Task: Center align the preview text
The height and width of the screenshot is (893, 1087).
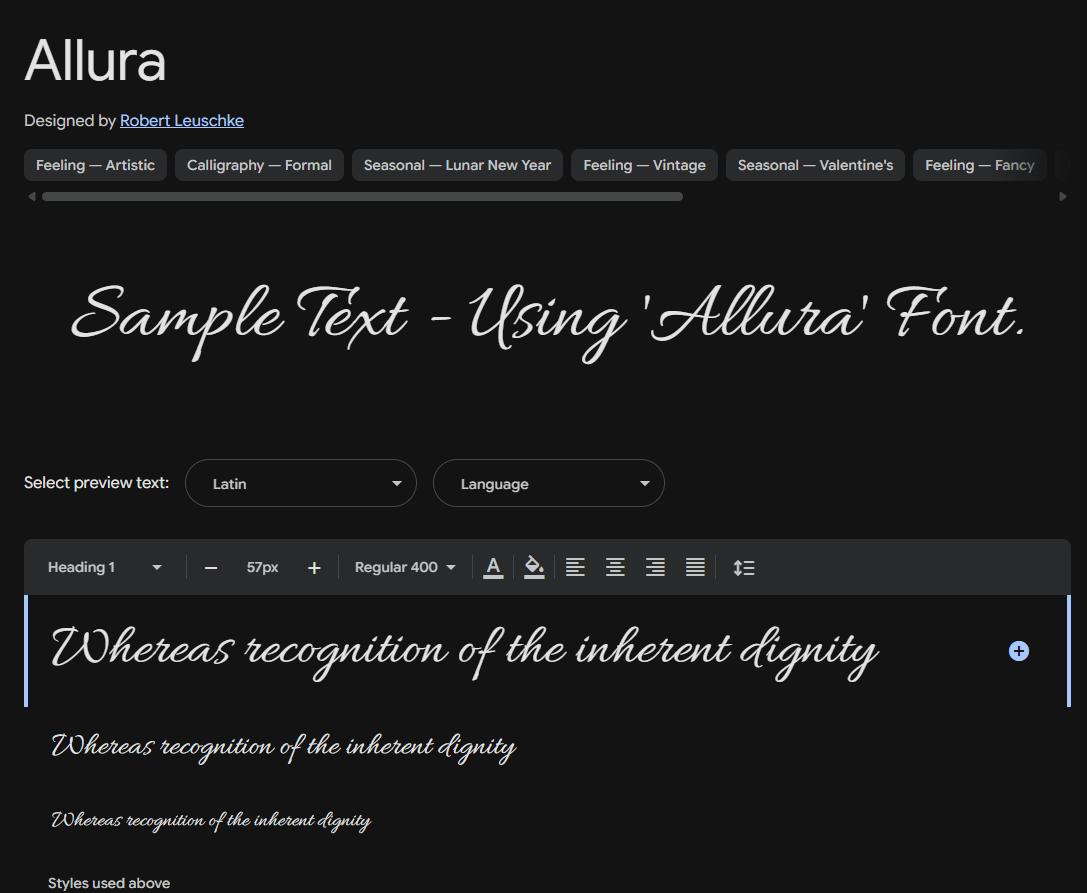Action: pyautogui.click(x=615, y=567)
